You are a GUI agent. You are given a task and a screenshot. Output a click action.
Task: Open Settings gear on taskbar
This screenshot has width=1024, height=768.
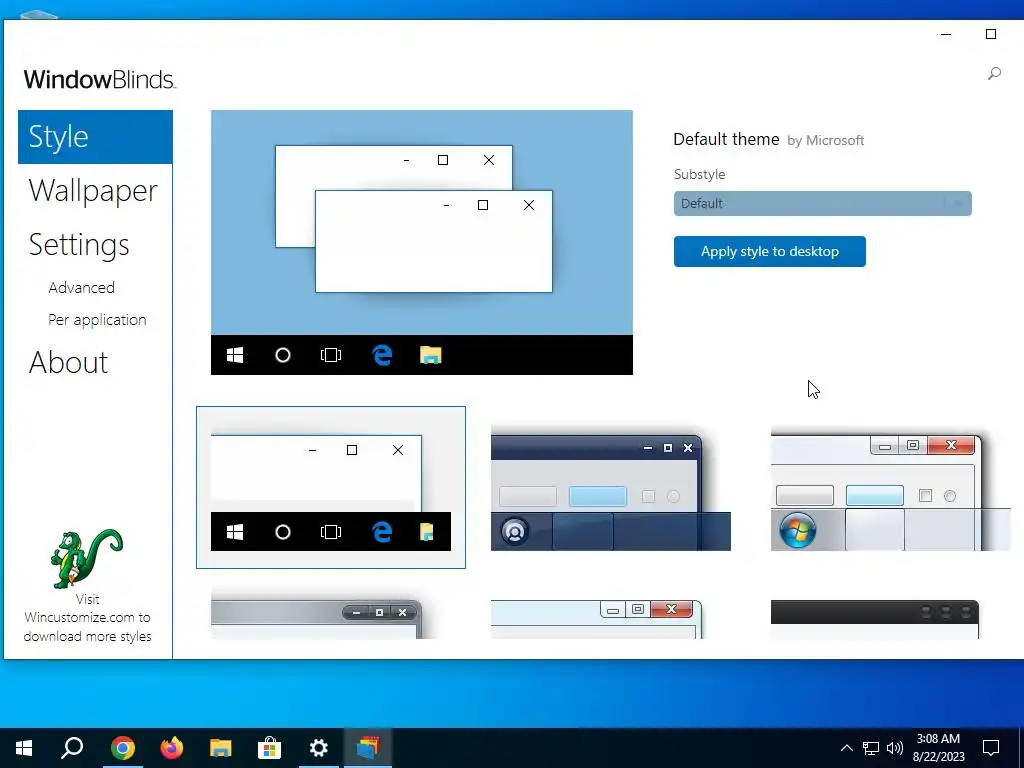(318, 748)
